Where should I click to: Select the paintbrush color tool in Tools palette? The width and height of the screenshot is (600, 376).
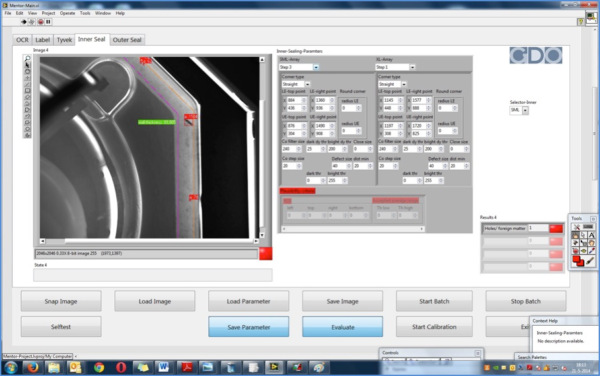[590, 261]
